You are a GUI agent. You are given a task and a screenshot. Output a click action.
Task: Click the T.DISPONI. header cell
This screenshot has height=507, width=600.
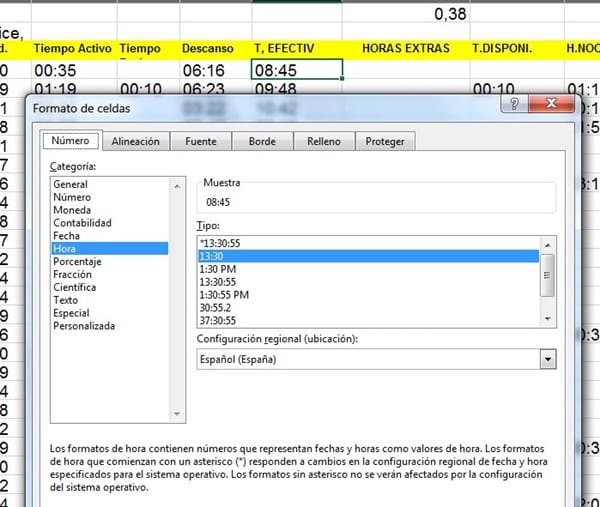(517, 49)
